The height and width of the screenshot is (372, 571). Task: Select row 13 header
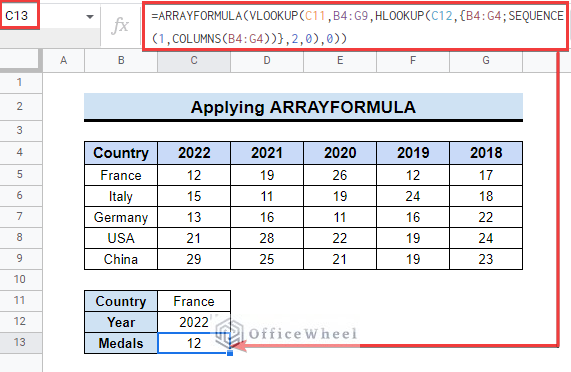click(20, 343)
